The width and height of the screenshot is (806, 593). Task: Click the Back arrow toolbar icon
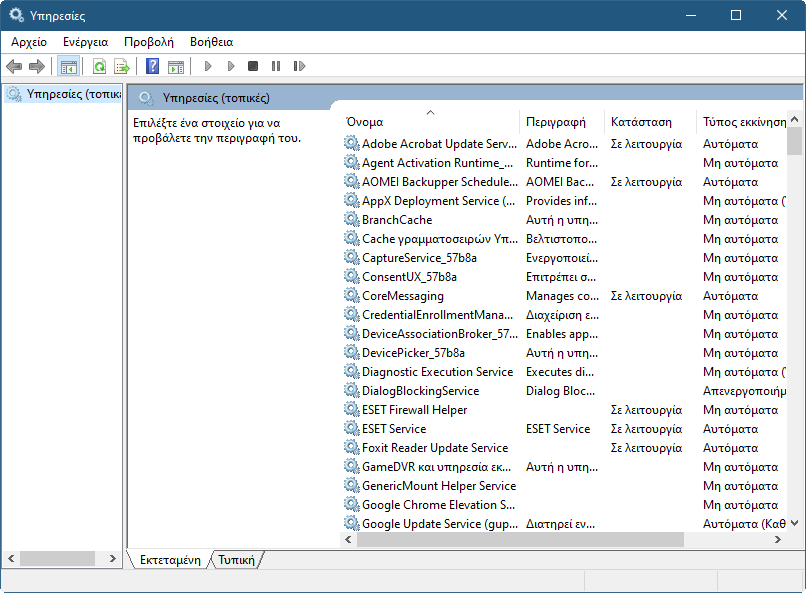click(14, 66)
